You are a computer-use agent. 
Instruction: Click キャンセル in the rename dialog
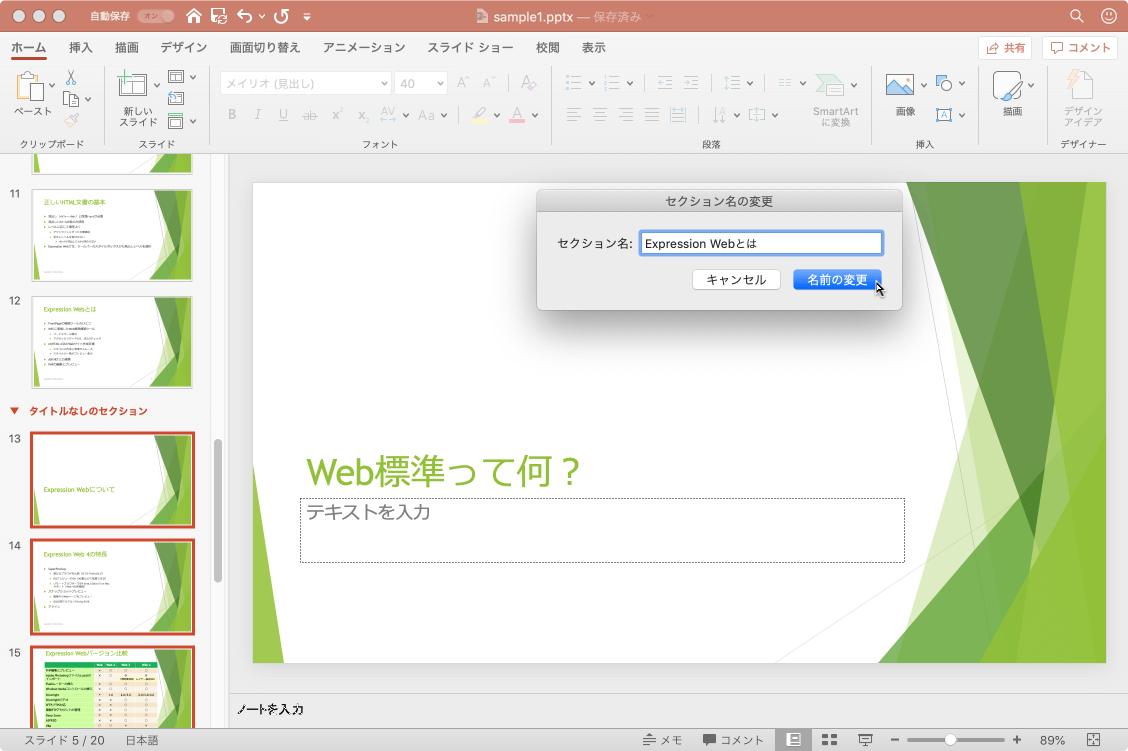click(x=736, y=280)
